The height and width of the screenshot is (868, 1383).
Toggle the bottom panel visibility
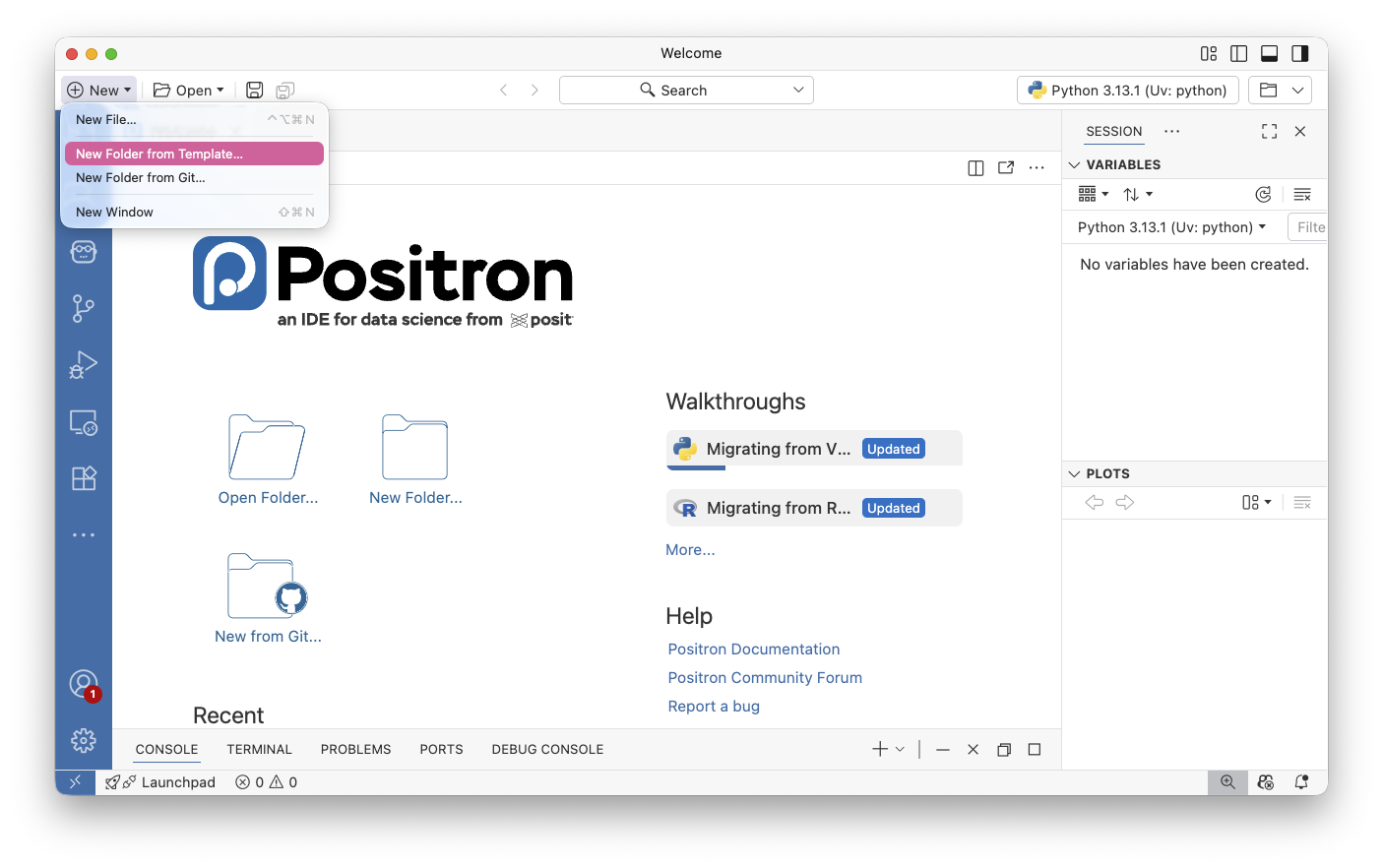(1270, 54)
